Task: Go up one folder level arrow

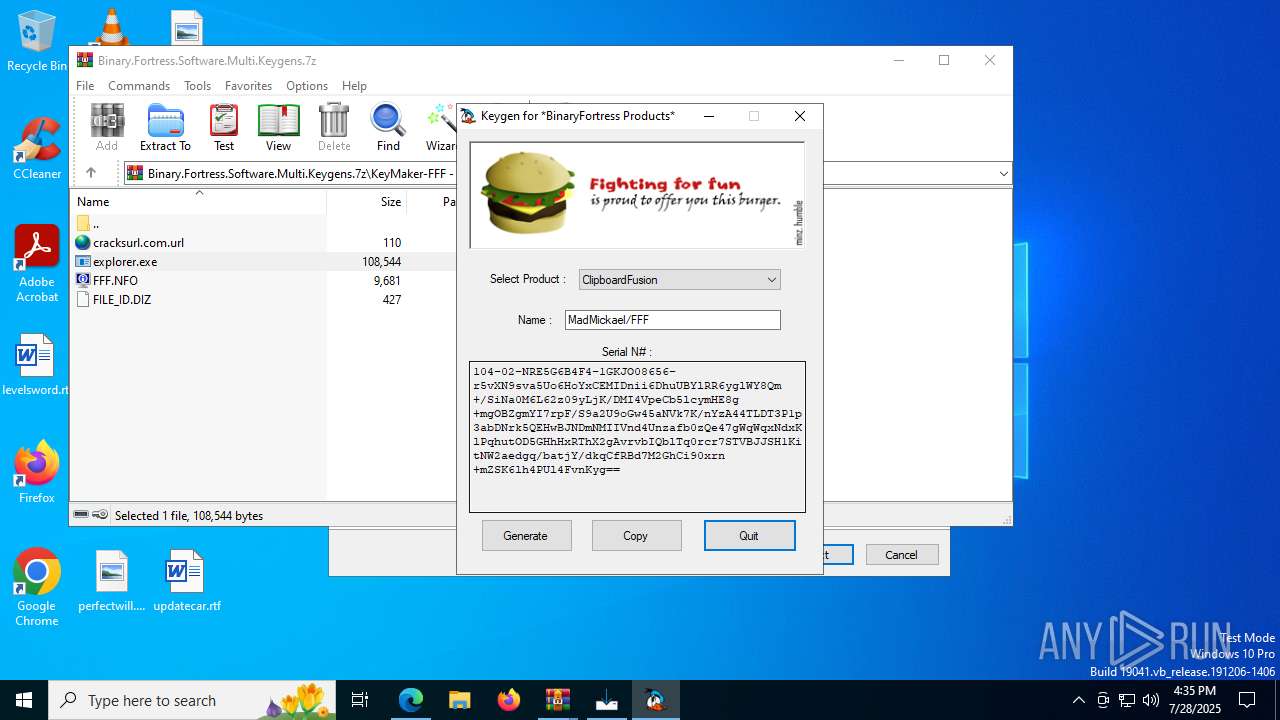Action: coord(90,173)
